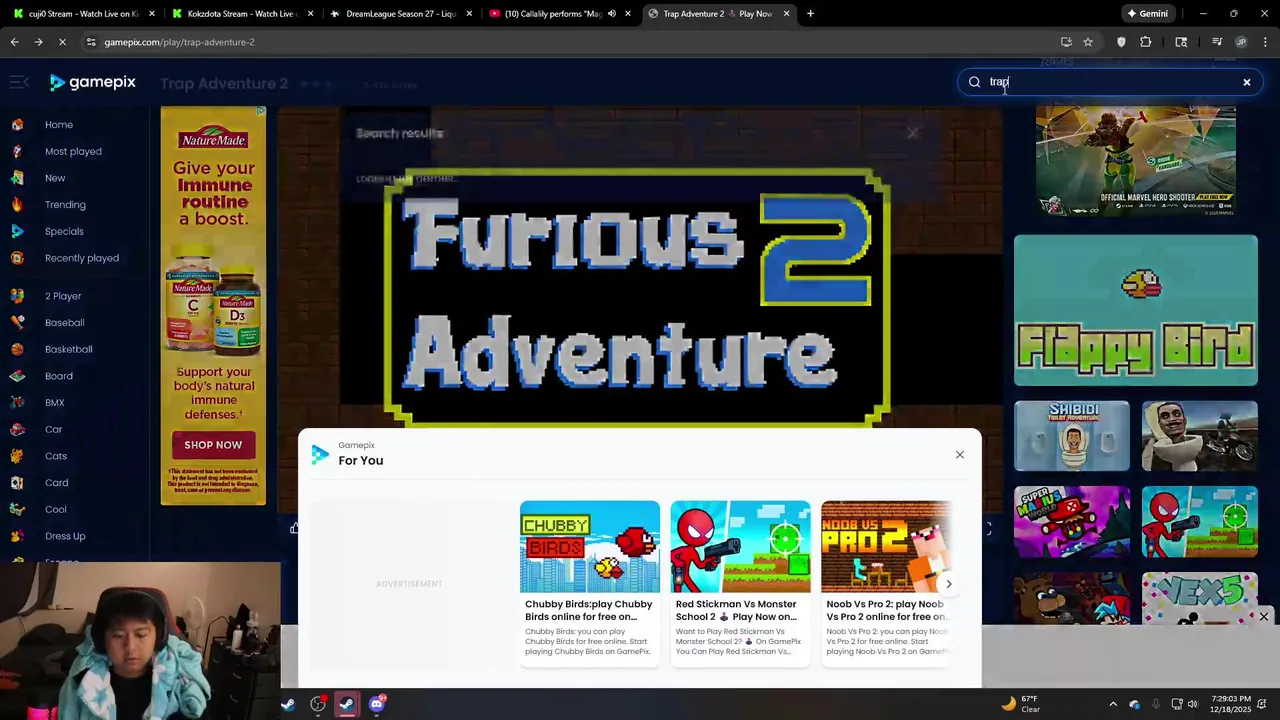Mute the Callalily tab audio
This screenshot has height=720, width=1280.
611,14
